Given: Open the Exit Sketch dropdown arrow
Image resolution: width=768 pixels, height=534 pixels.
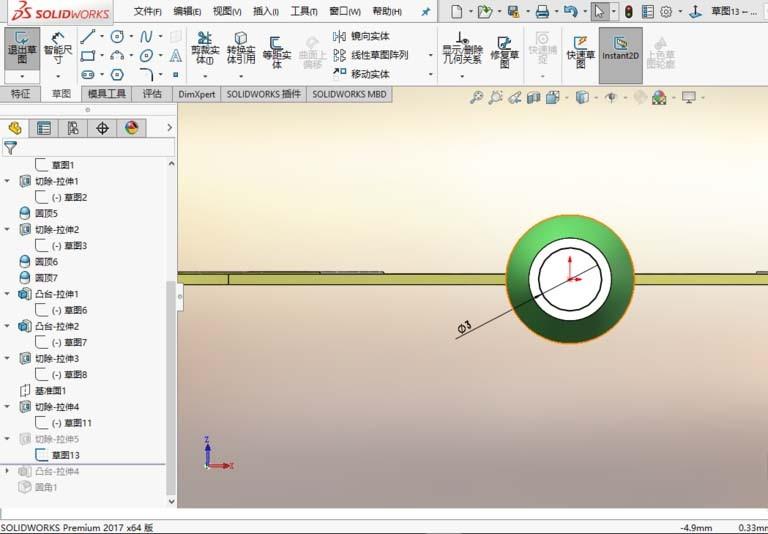Looking at the screenshot, I should 22,76.
